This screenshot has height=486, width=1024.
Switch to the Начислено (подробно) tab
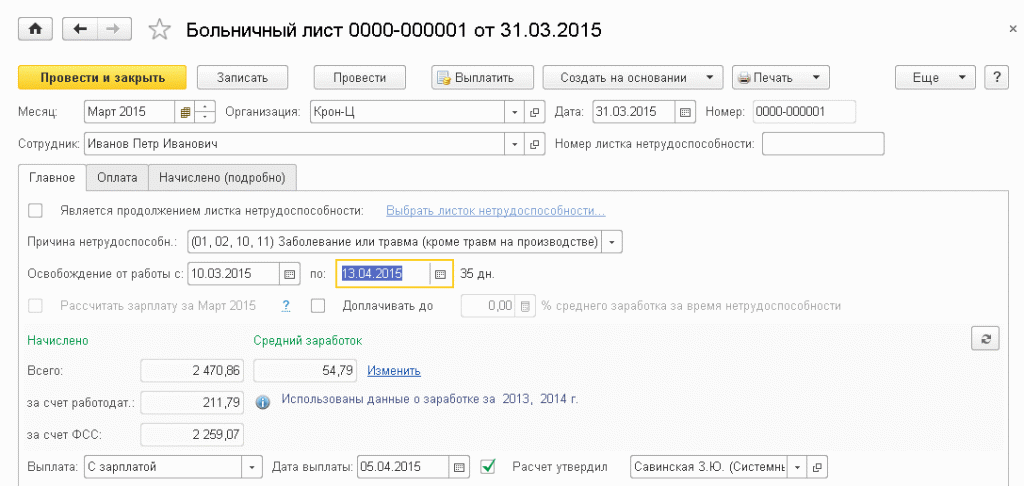click(222, 177)
